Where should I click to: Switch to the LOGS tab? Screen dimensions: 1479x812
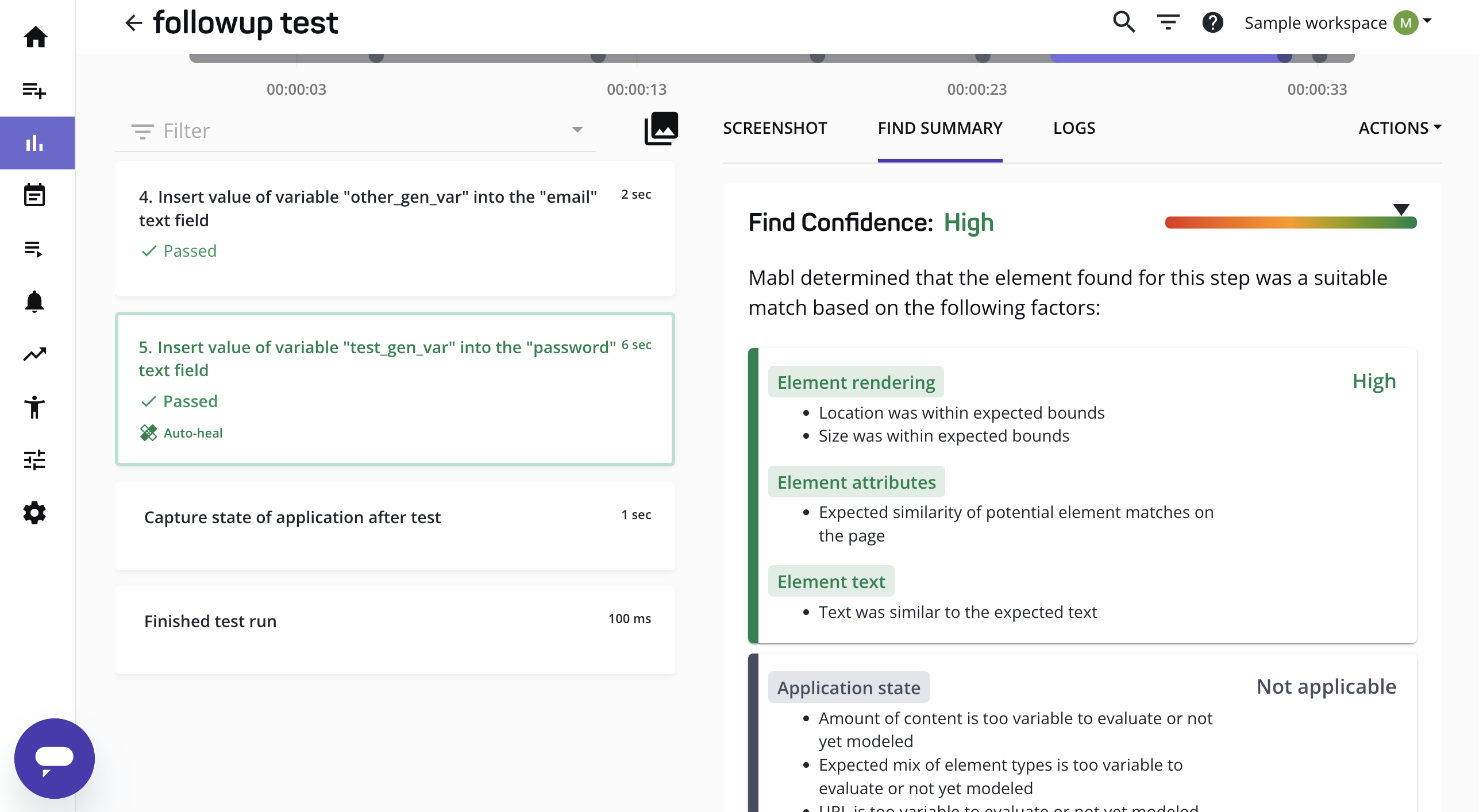[1073, 128]
